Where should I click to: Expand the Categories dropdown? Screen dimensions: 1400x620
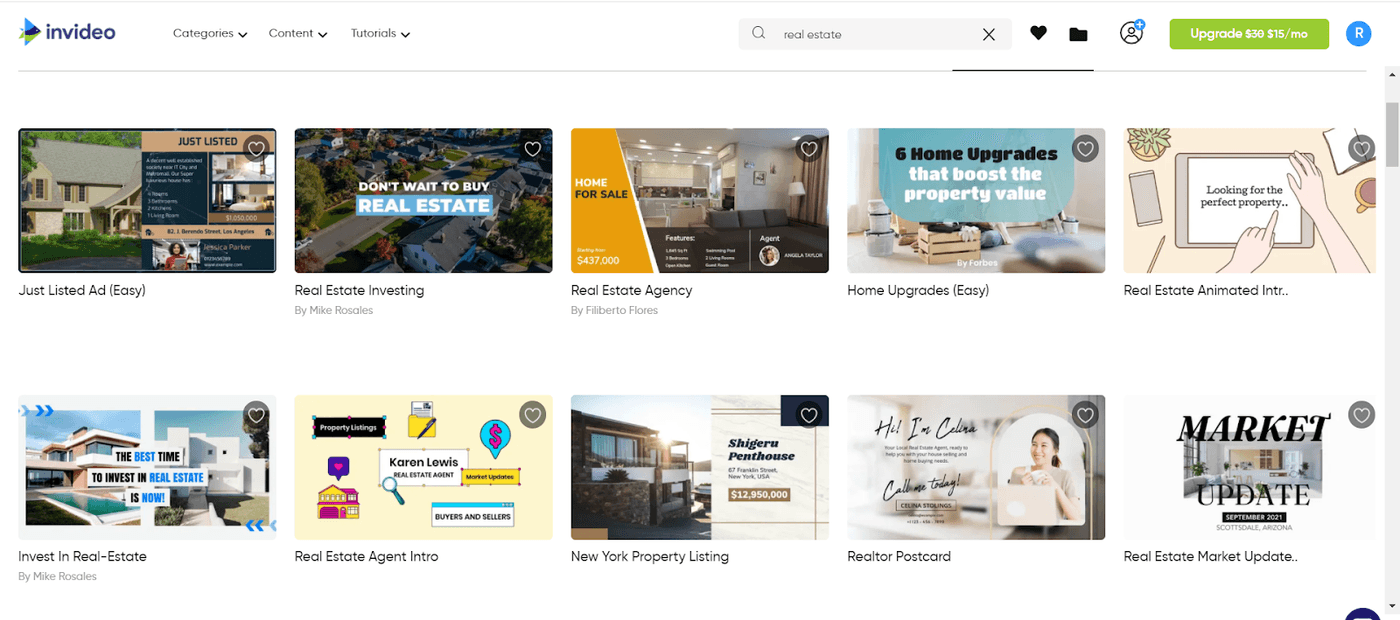[x=209, y=33]
